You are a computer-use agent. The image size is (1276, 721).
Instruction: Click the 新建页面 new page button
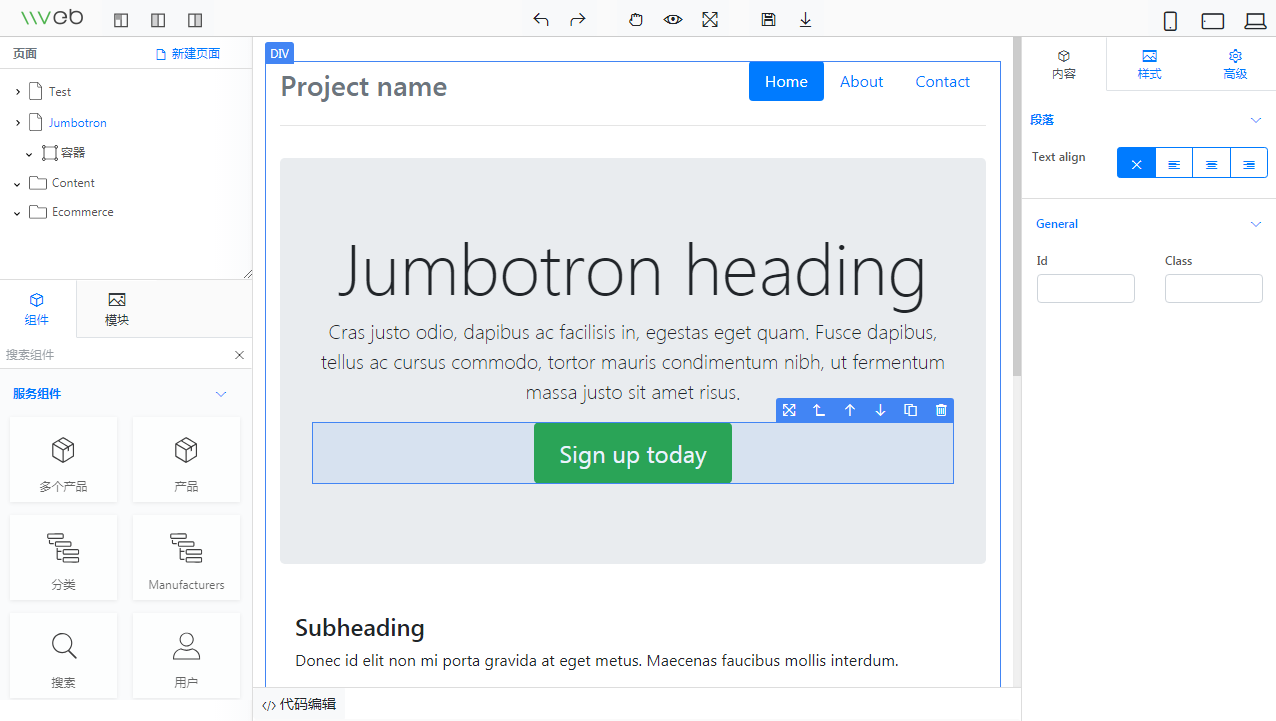(x=188, y=54)
